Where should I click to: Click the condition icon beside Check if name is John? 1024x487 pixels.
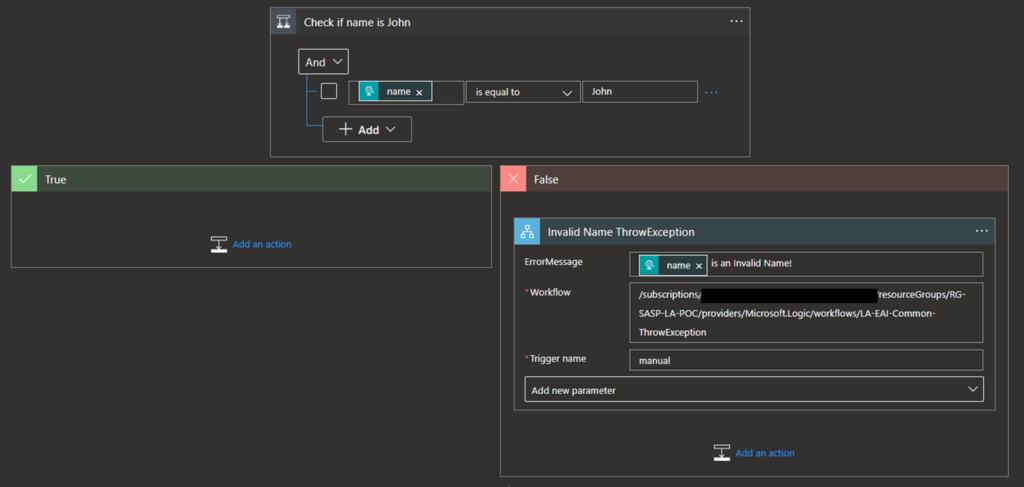point(284,22)
